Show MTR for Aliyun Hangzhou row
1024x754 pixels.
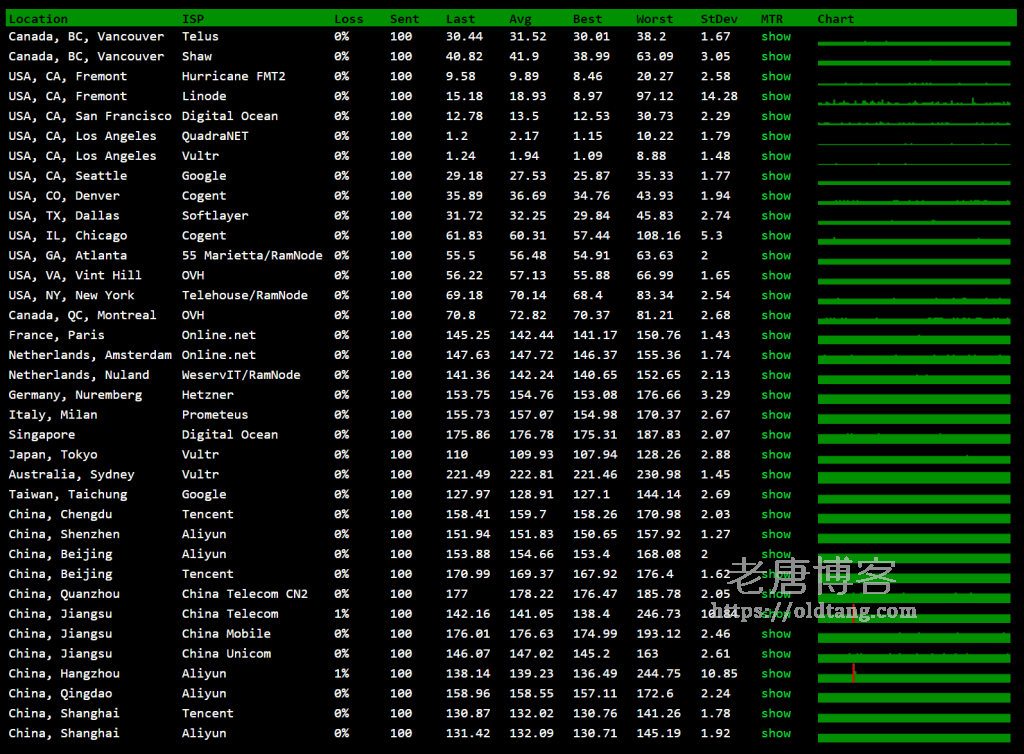click(775, 674)
